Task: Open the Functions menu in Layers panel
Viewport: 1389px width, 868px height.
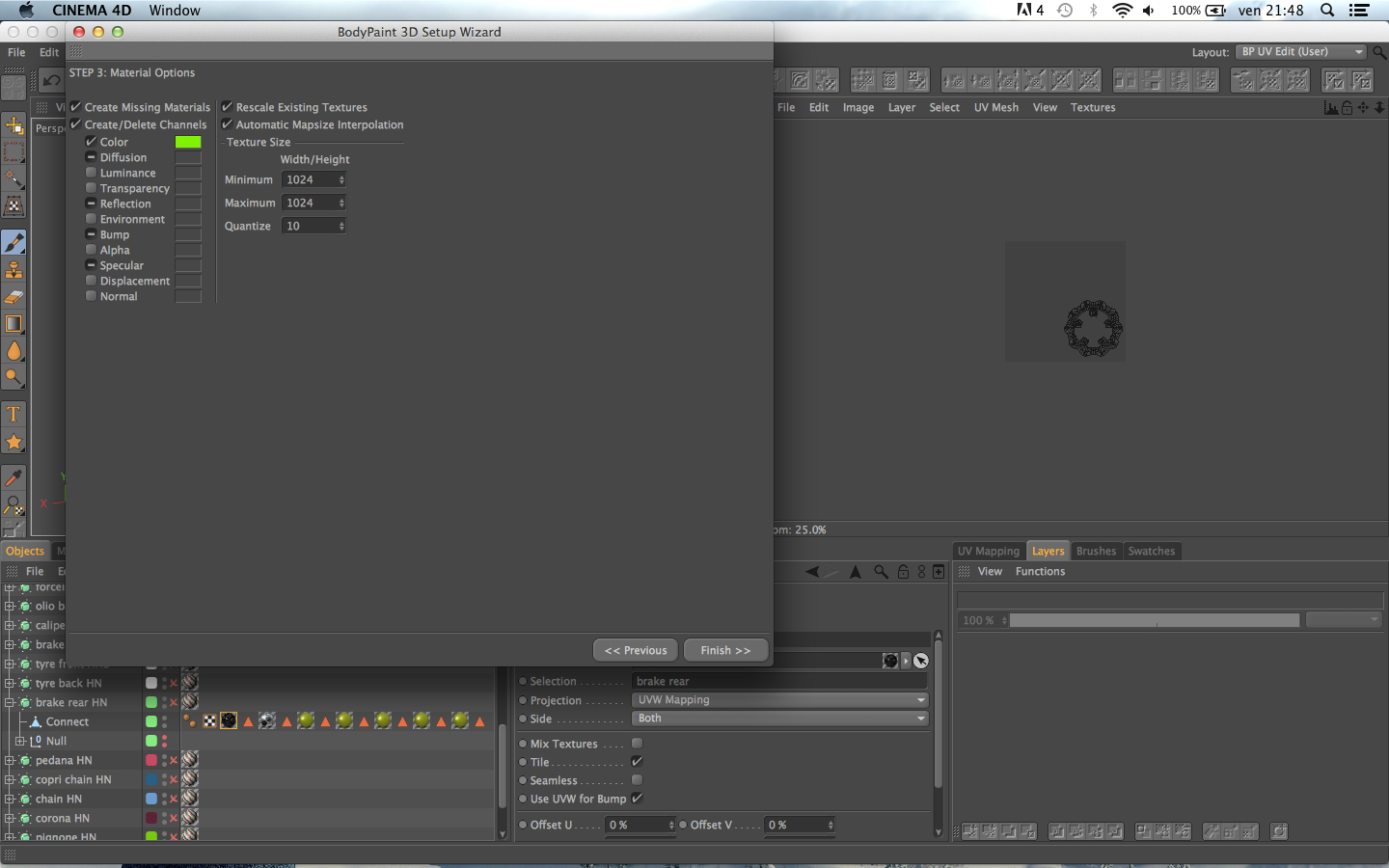Action: click(1040, 572)
